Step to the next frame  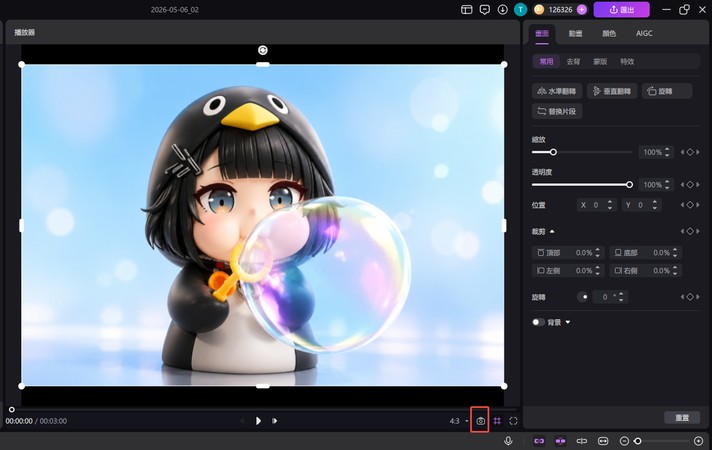(274, 421)
